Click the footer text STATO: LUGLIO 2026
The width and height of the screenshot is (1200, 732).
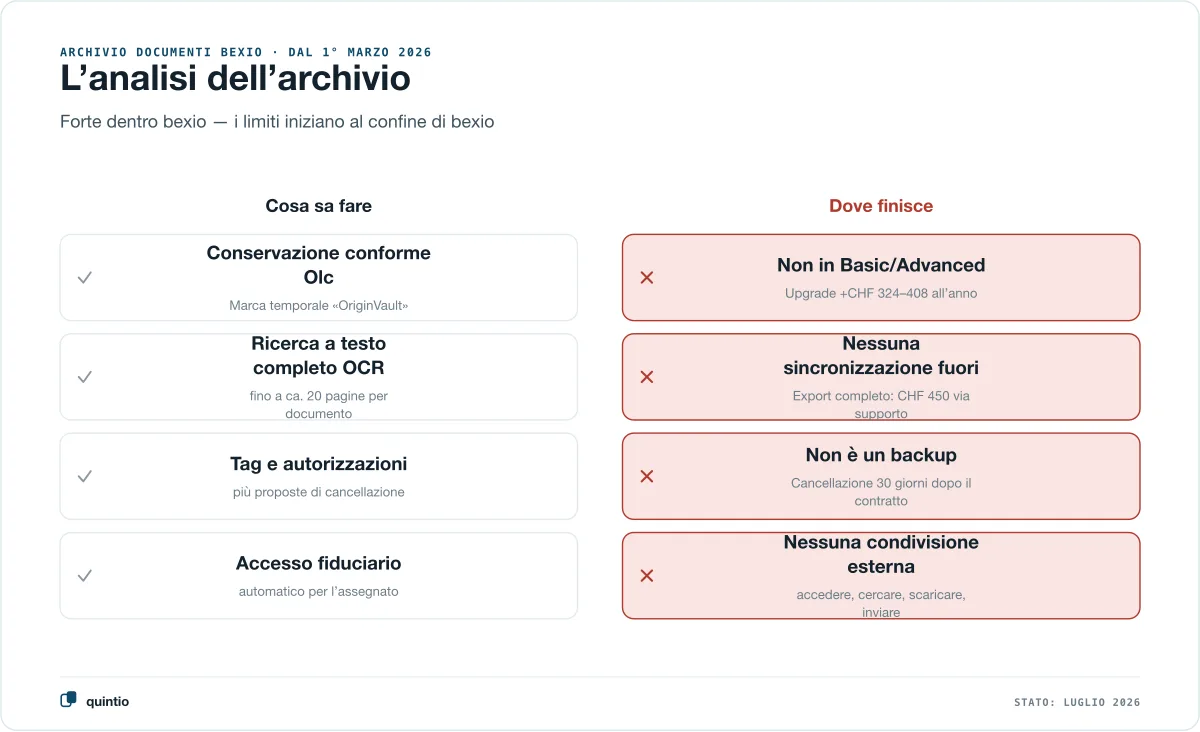[1077, 703]
